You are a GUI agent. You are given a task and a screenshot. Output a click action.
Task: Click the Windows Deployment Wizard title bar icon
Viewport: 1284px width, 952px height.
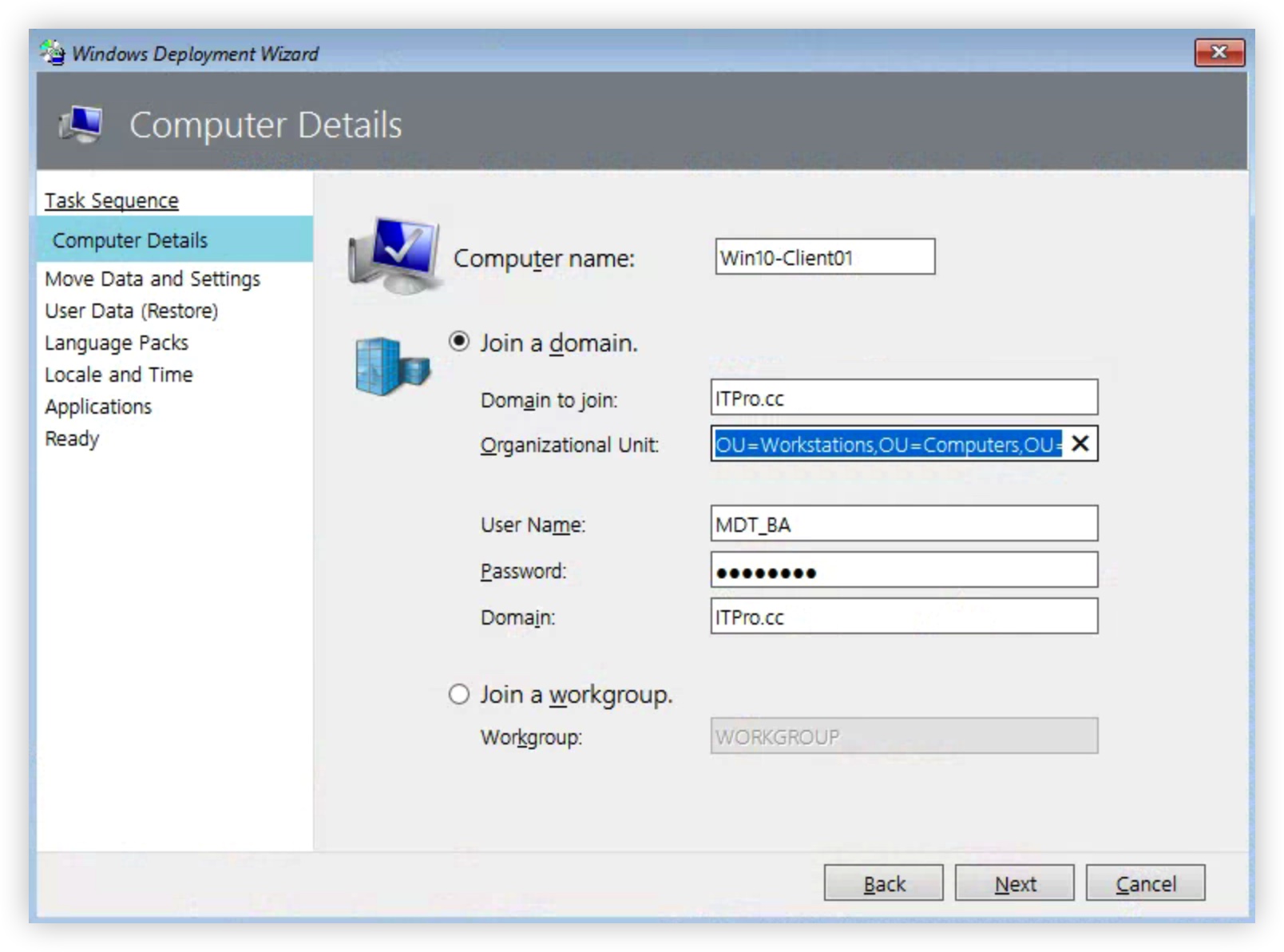point(53,53)
